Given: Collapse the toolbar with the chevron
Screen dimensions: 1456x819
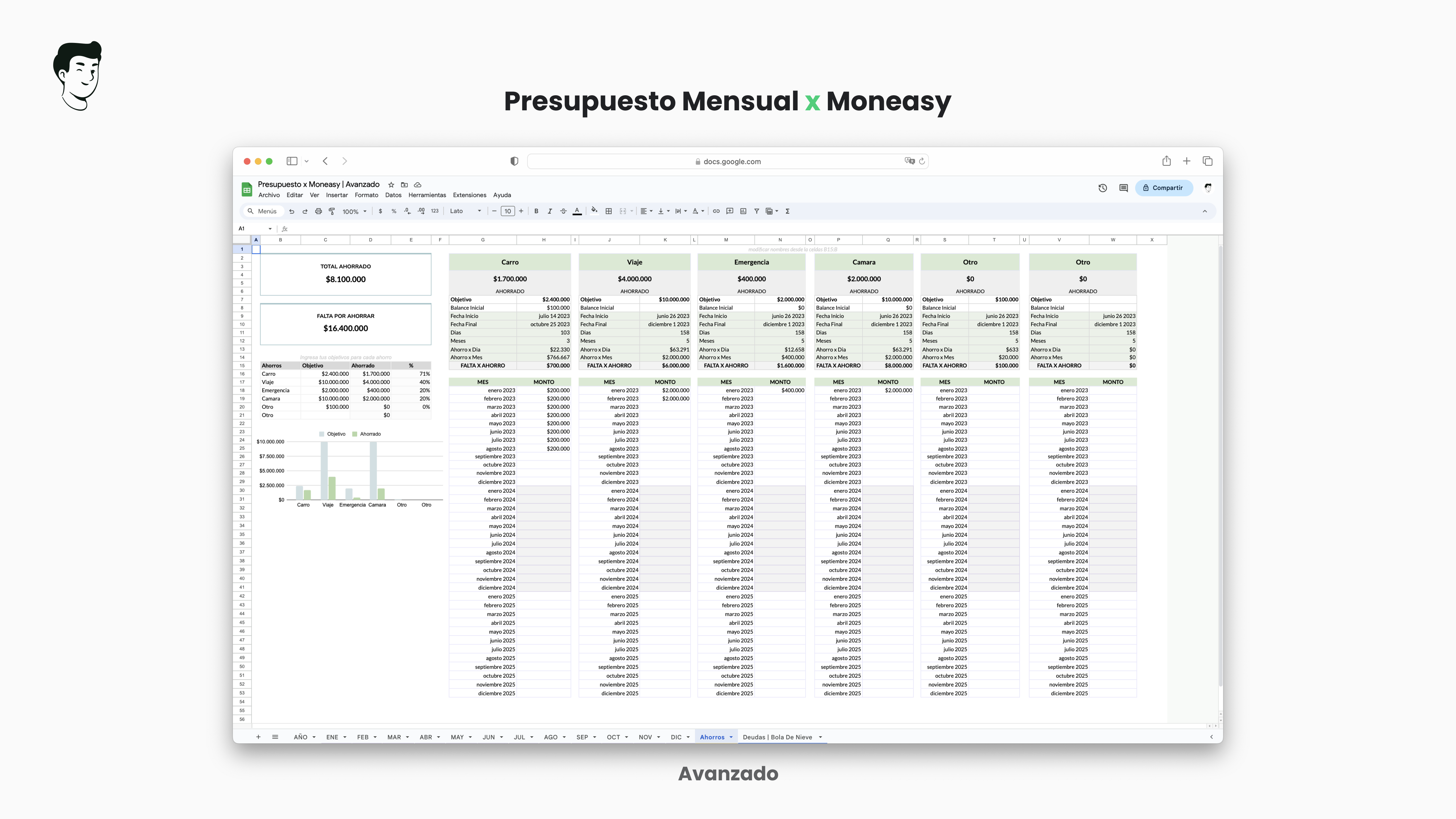Looking at the screenshot, I should point(1205,211).
